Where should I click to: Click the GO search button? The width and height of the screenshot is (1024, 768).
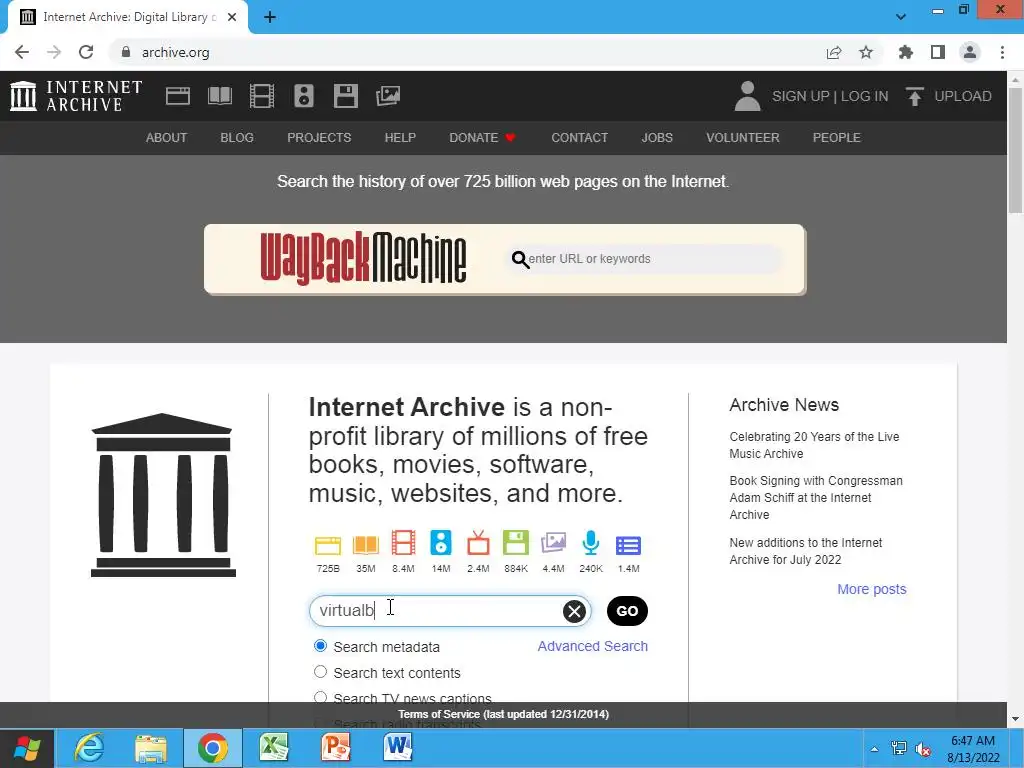tap(627, 611)
